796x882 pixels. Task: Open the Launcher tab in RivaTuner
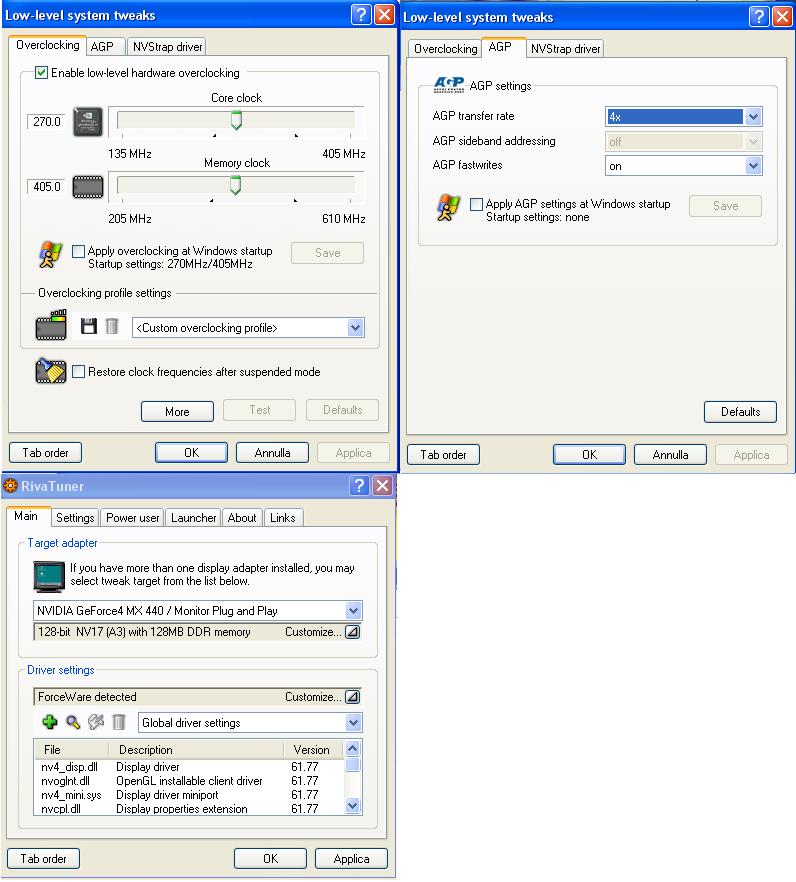(194, 518)
